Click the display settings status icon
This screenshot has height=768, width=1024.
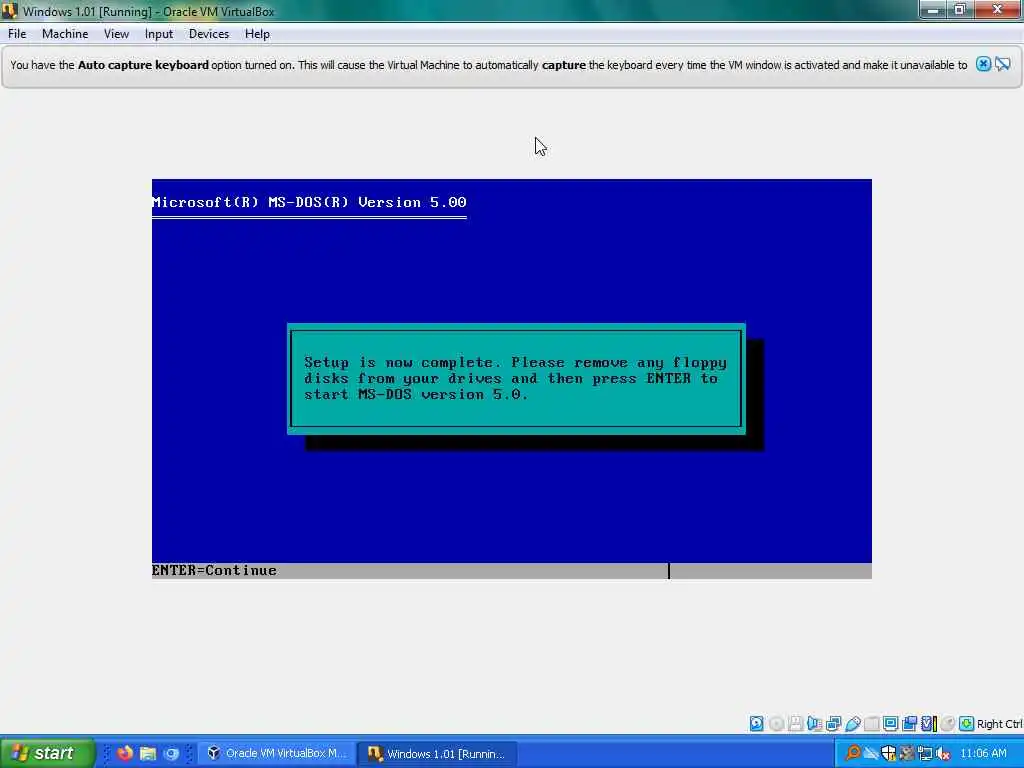coord(891,724)
